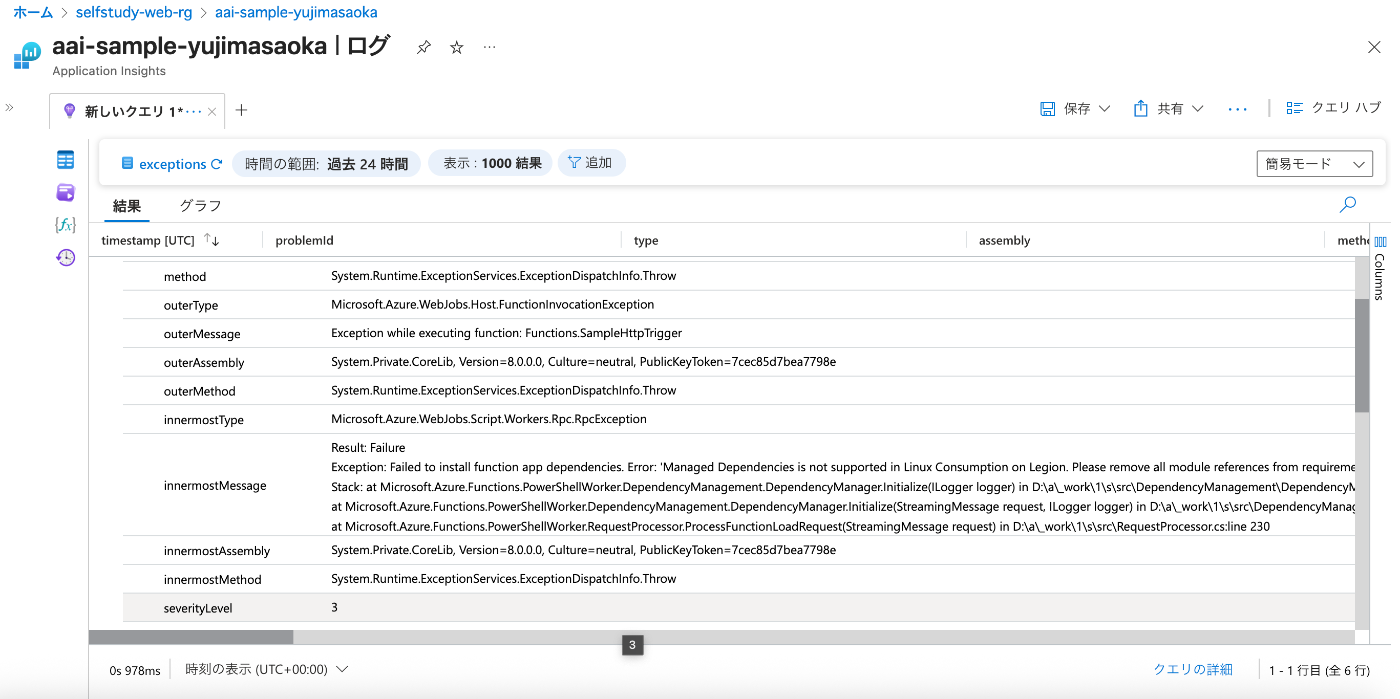Open the functions fx panel icon
This screenshot has height=699, width=1400.
click(65, 225)
